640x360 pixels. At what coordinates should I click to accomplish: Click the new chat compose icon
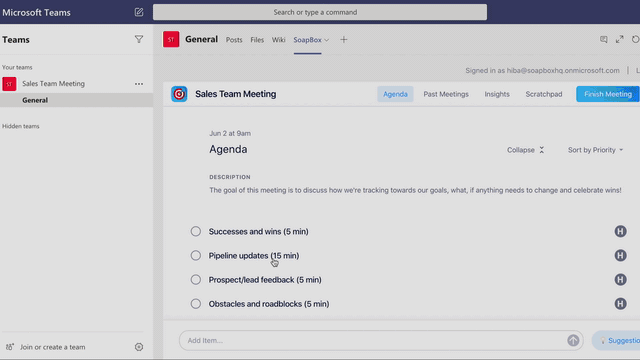(x=139, y=12)
